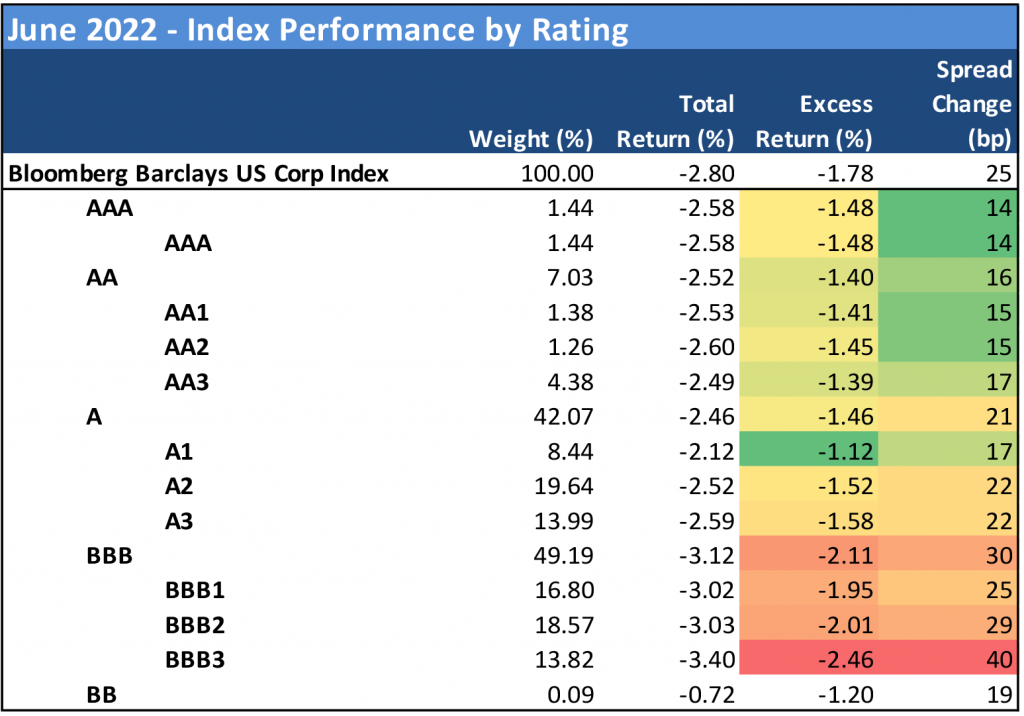Image resolution: width=1024 pixels, height=716 pixels.
Task: Click the -3.40 total return cell
Action: coord(706,659)
